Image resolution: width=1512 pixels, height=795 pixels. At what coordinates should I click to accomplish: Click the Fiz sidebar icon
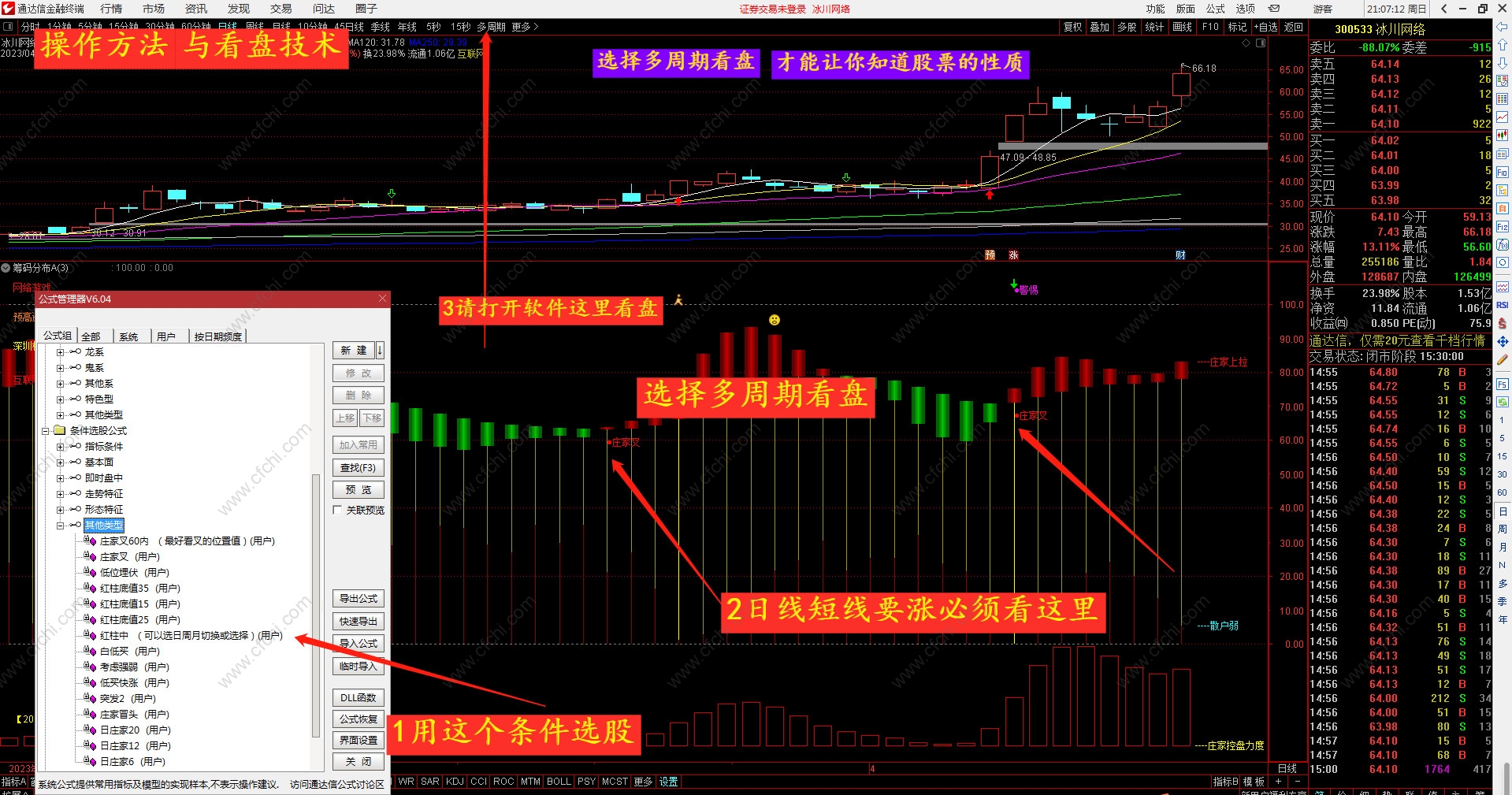pyautogui.click(x=1503, y=227)
